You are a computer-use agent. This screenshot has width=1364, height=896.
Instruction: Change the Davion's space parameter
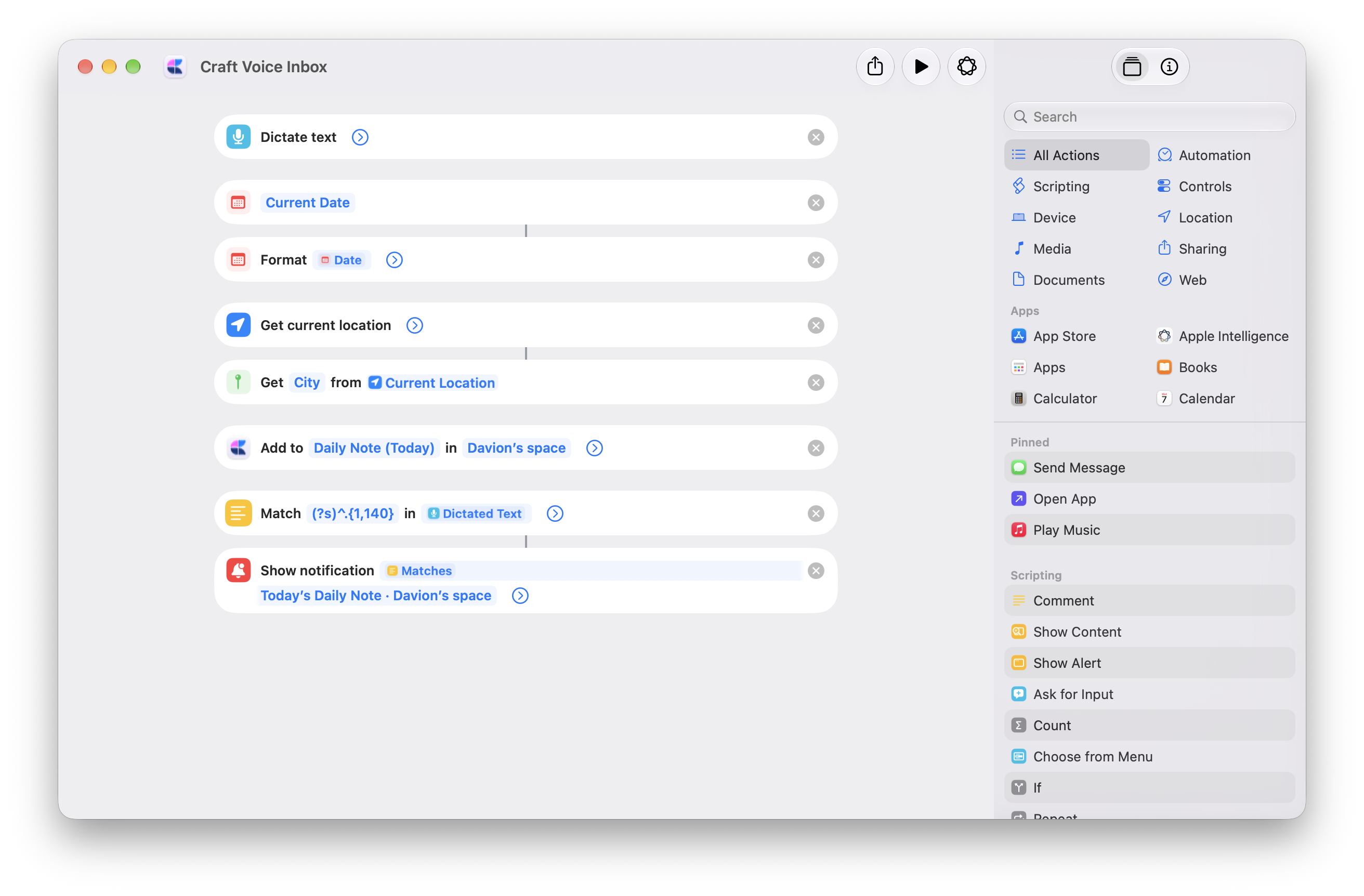pos(516,447)
